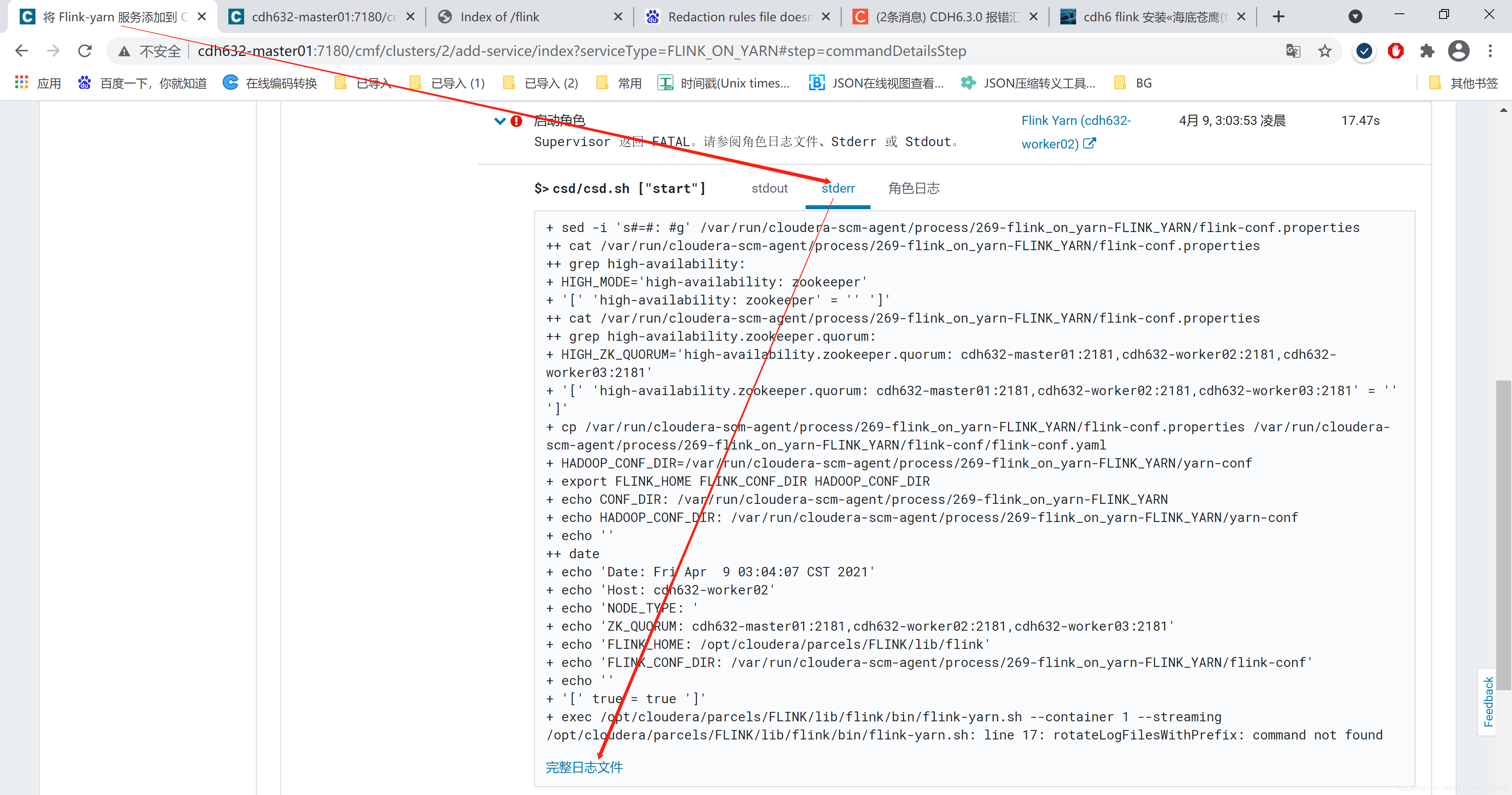Go back to the previous page
1512x795 pixels.
tap(22, 51)
